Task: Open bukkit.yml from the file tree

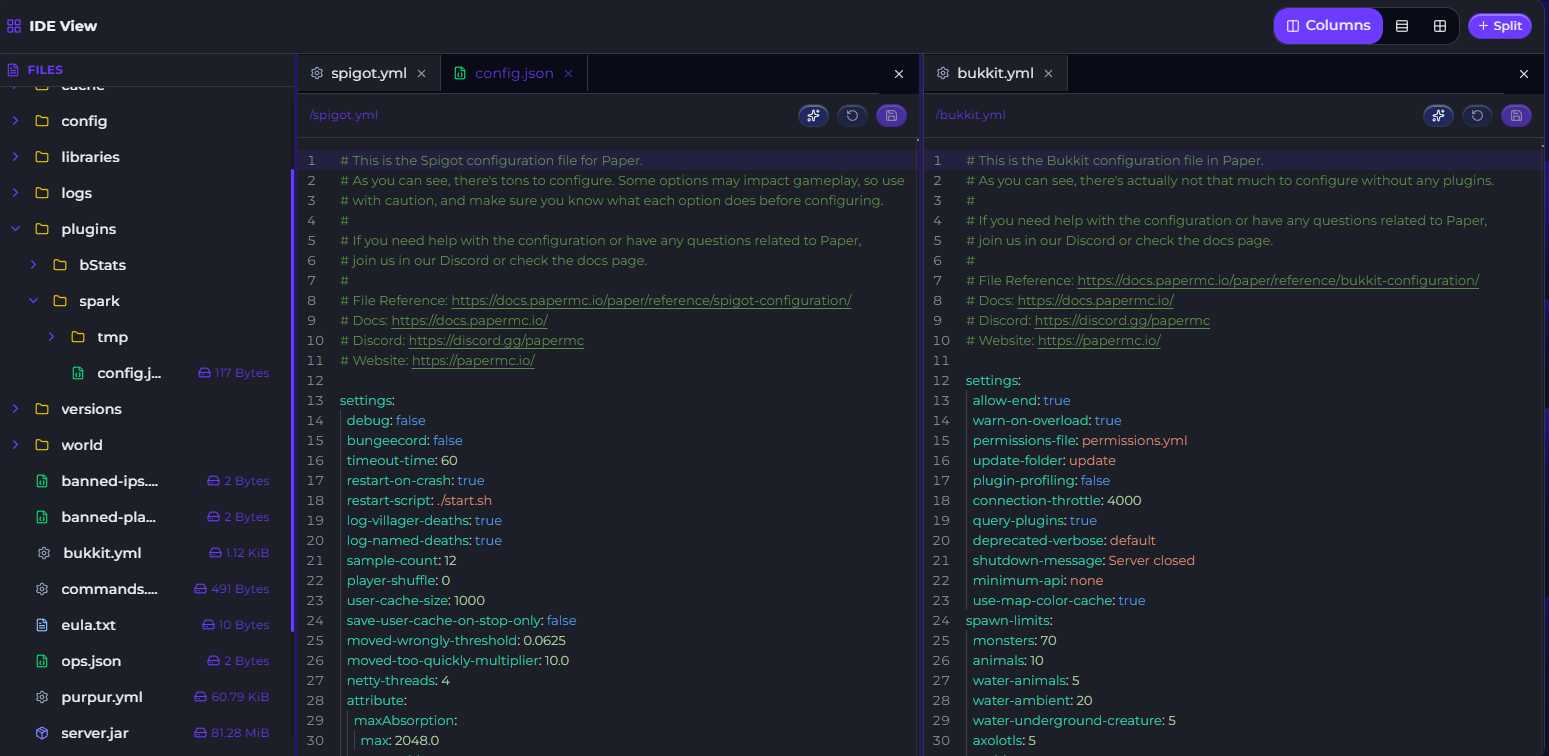Action: click(102, 553)
